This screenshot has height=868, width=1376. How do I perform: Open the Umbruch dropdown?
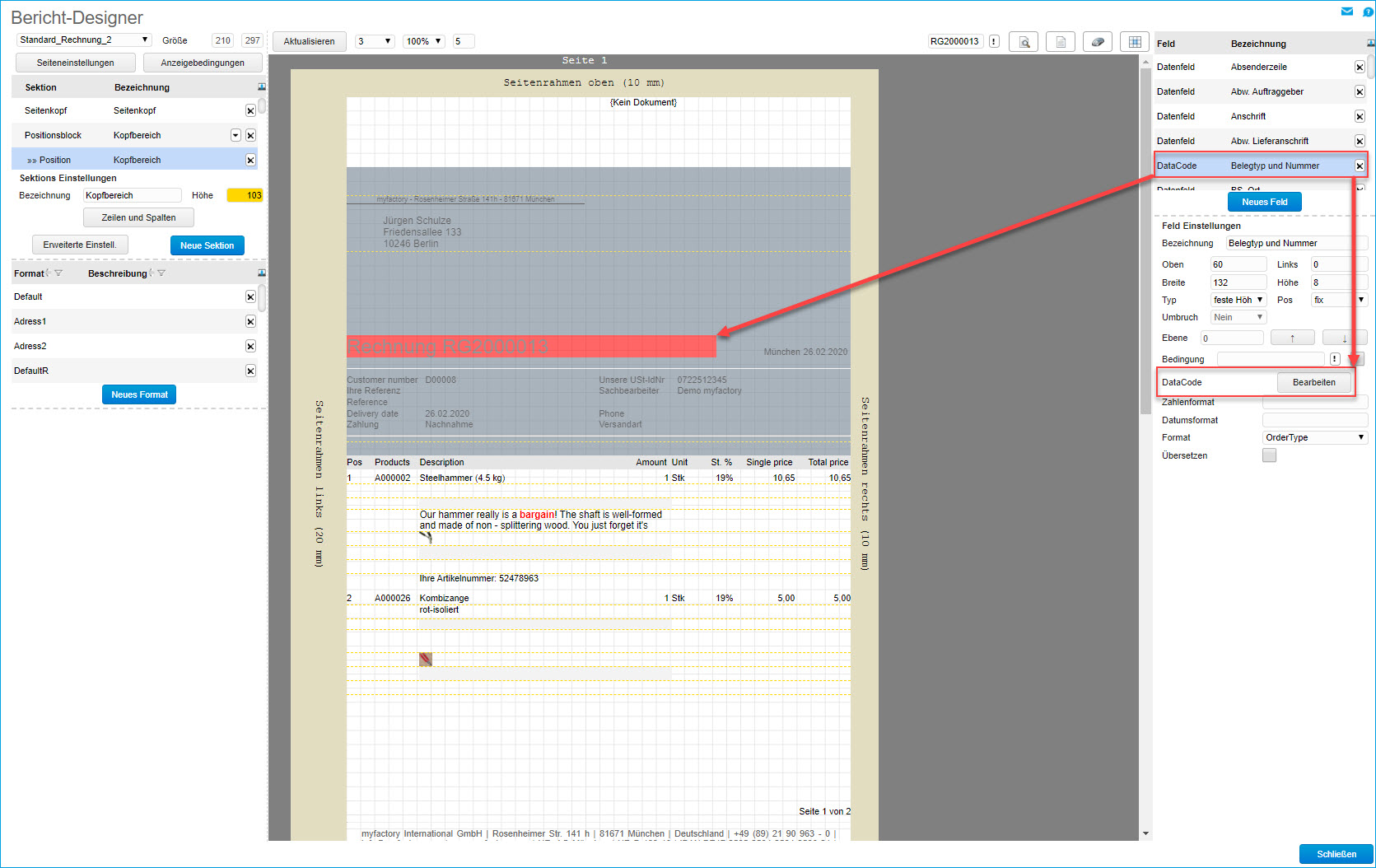1238,317
